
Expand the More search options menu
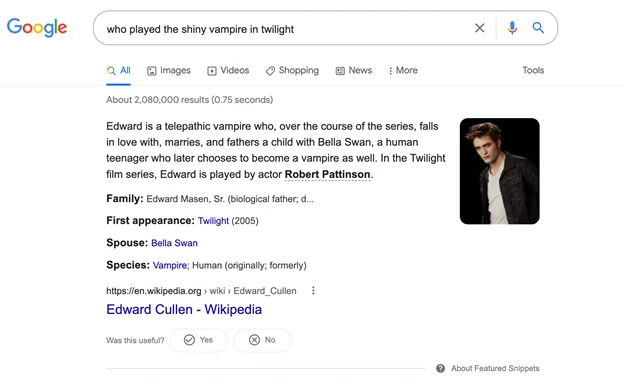[403, 70]
